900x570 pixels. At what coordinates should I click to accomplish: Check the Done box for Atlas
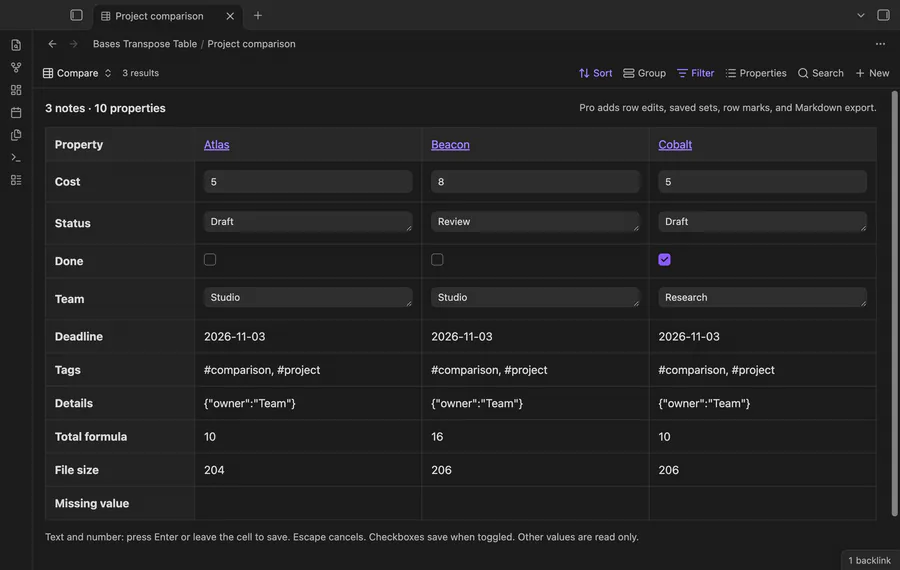(210, 259)
